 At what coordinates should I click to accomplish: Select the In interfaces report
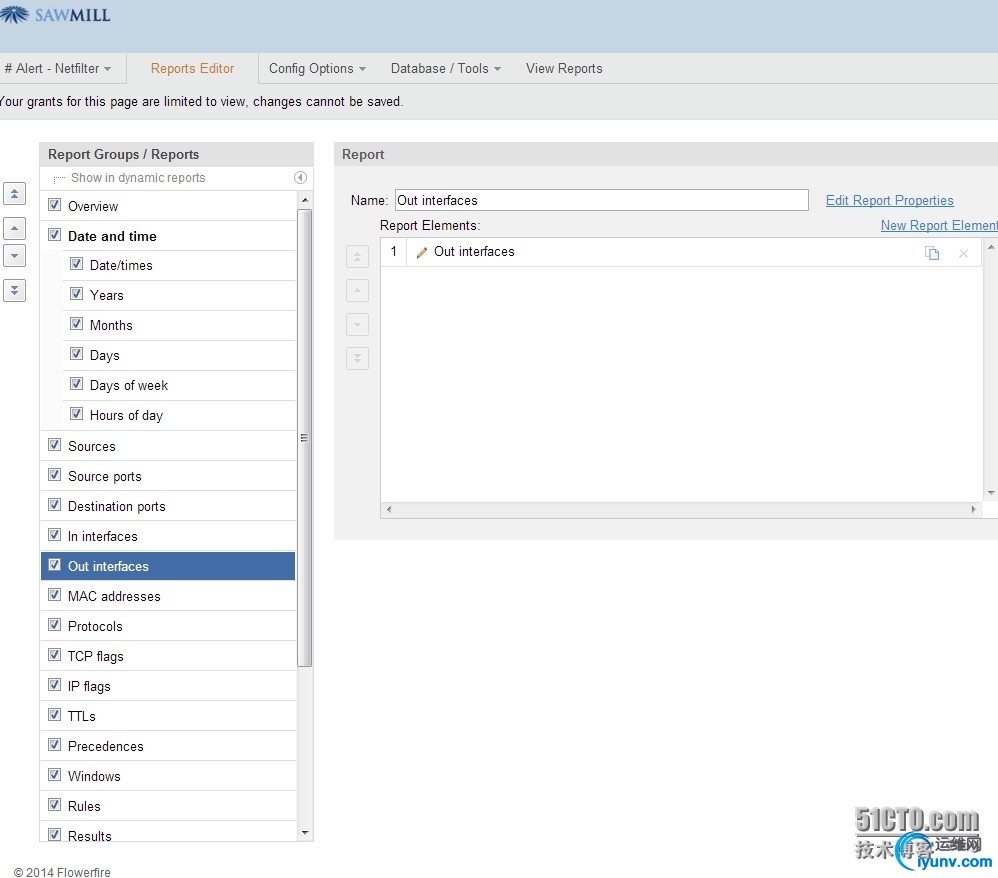click(168, 536)
